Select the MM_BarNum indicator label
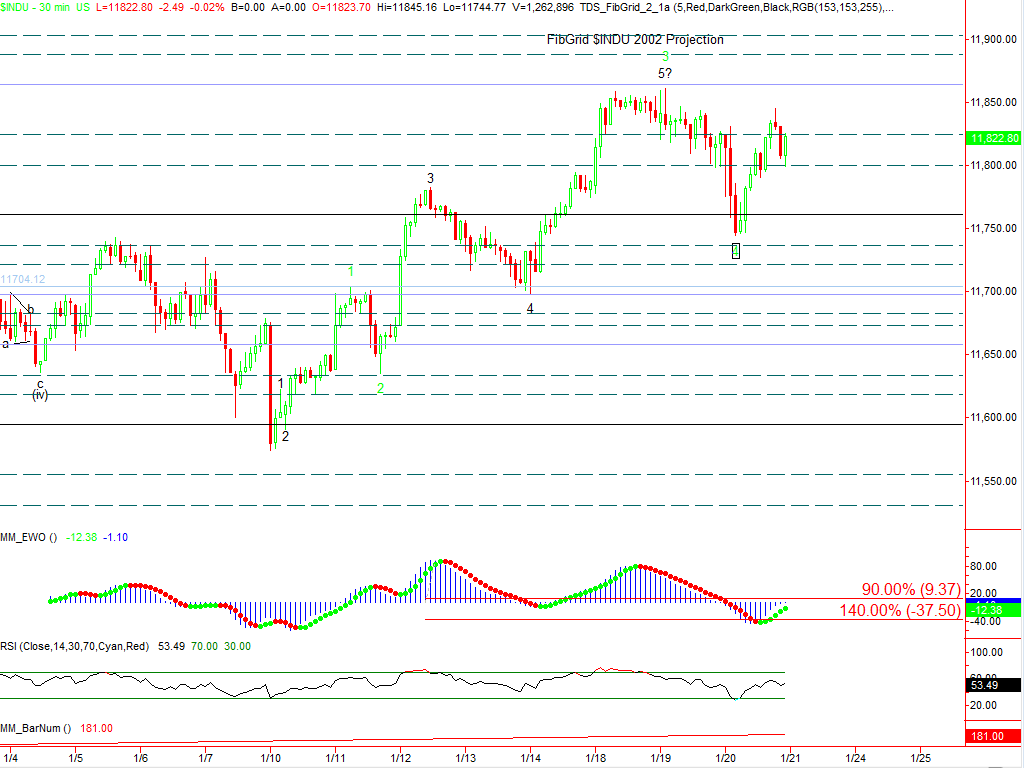Screen dimensions: 1024x768 pos(35,729)
